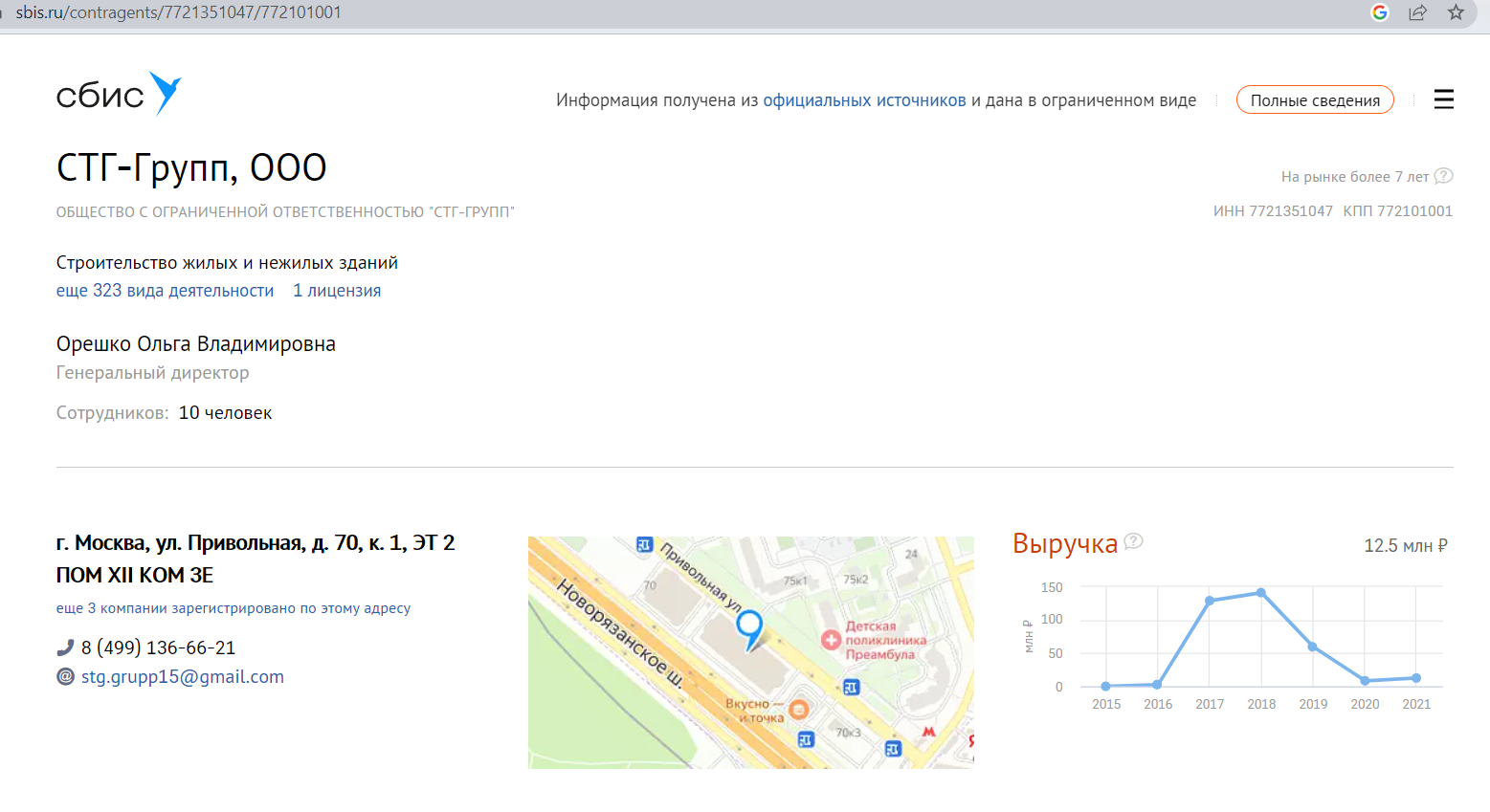Click the help icon beside Выручка

click(x=1133, y=541)
